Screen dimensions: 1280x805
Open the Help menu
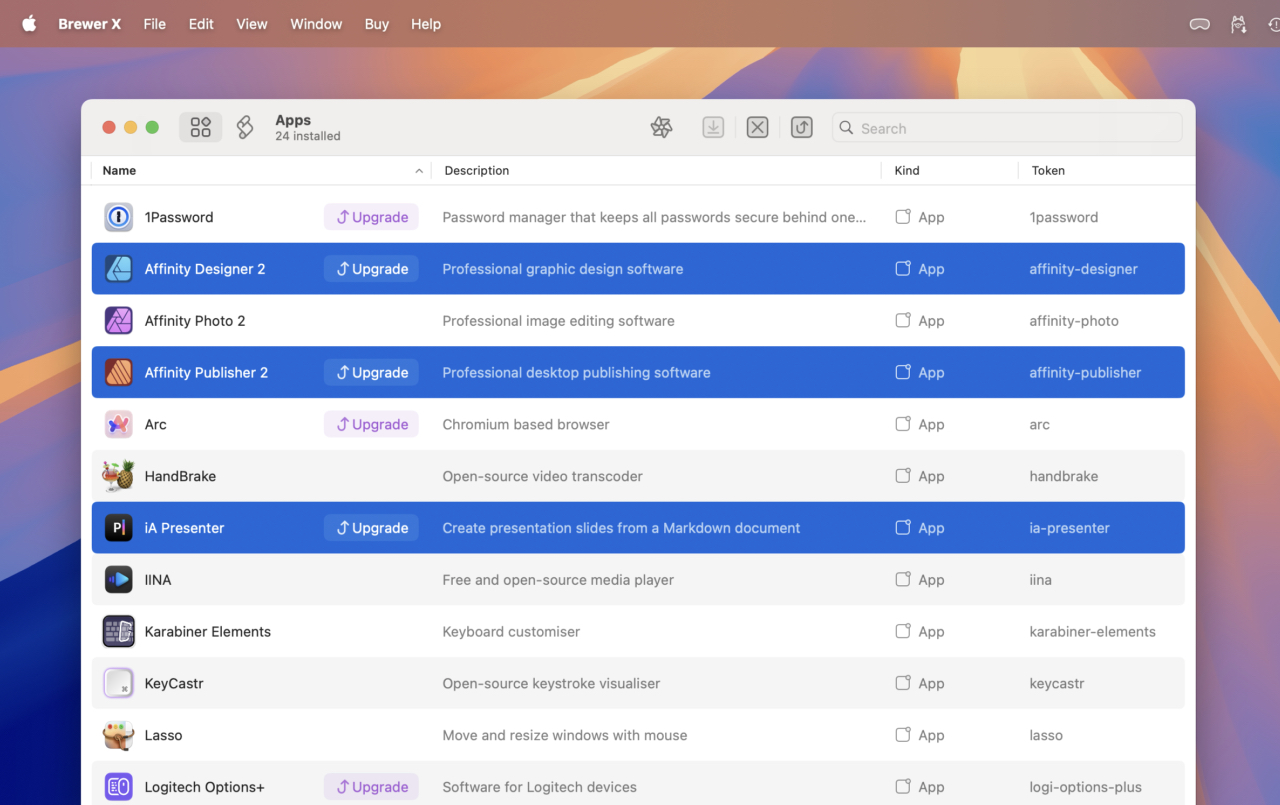[426, 24]
